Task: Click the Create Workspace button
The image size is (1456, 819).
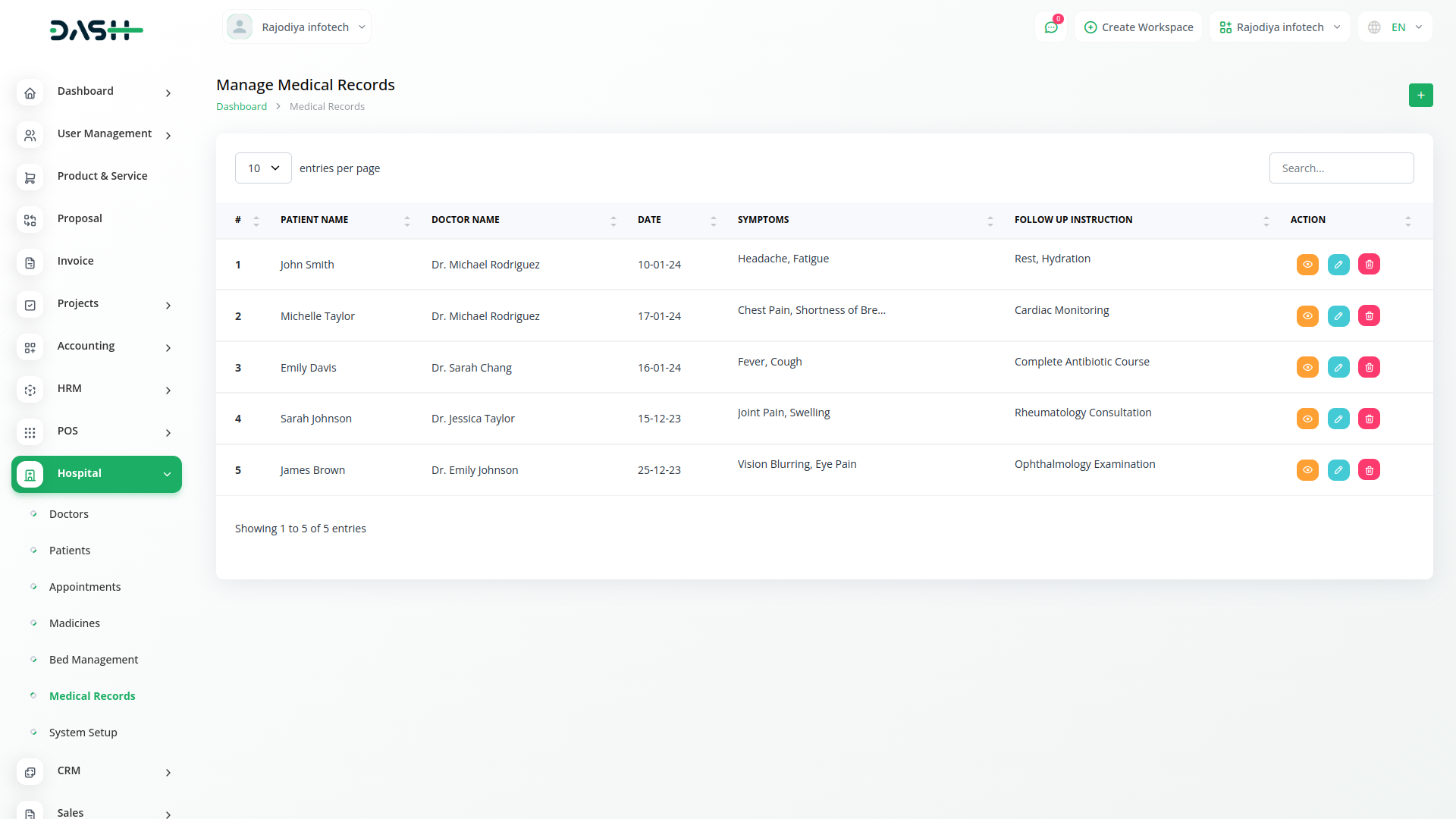Action: pyautogui.click(x=1138, y=27)
